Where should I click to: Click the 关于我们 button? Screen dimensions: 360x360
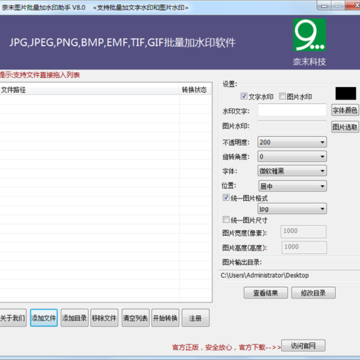tap(13, 318)
